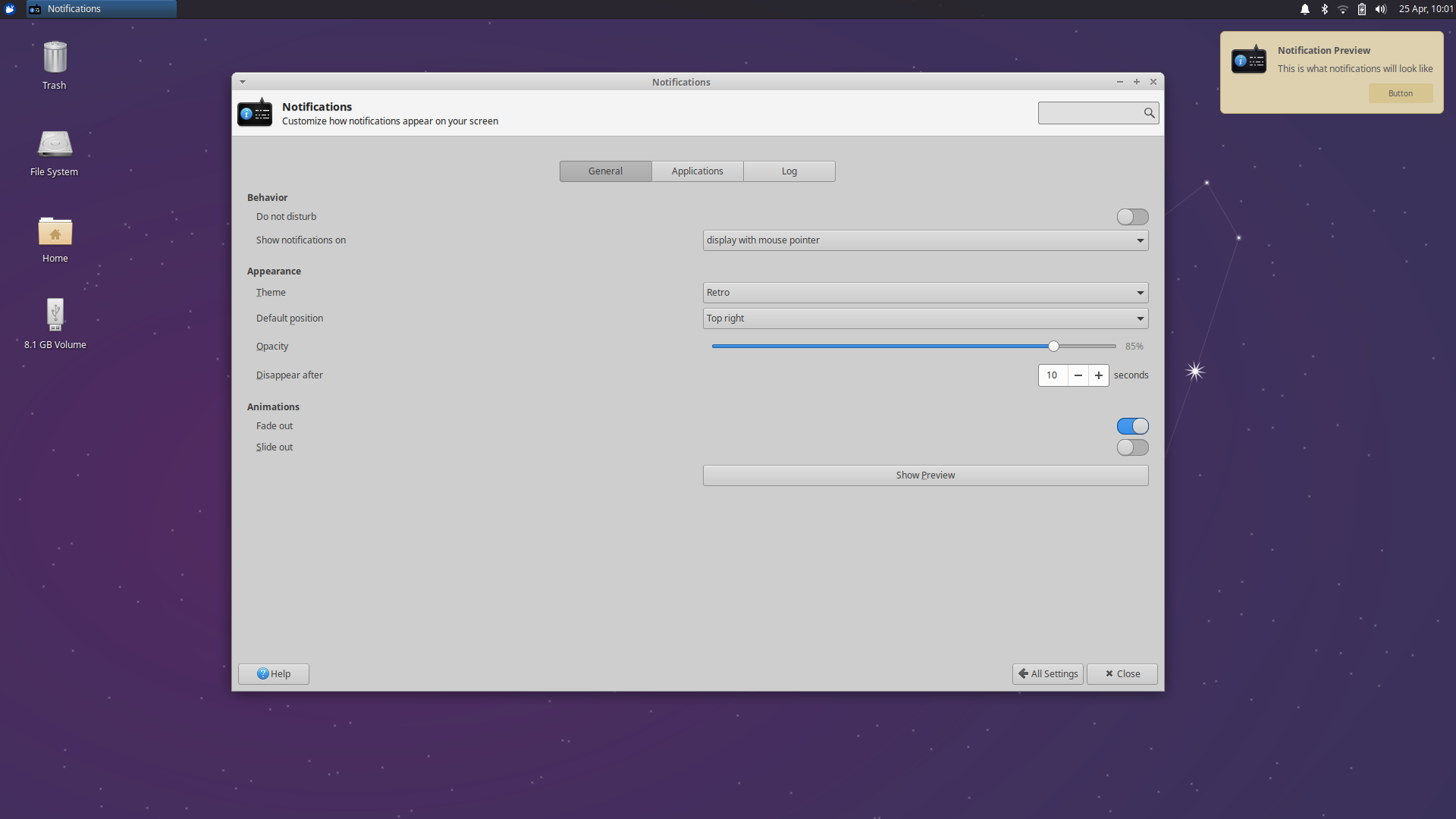Click the search magnifier icon in settings

1150,113
